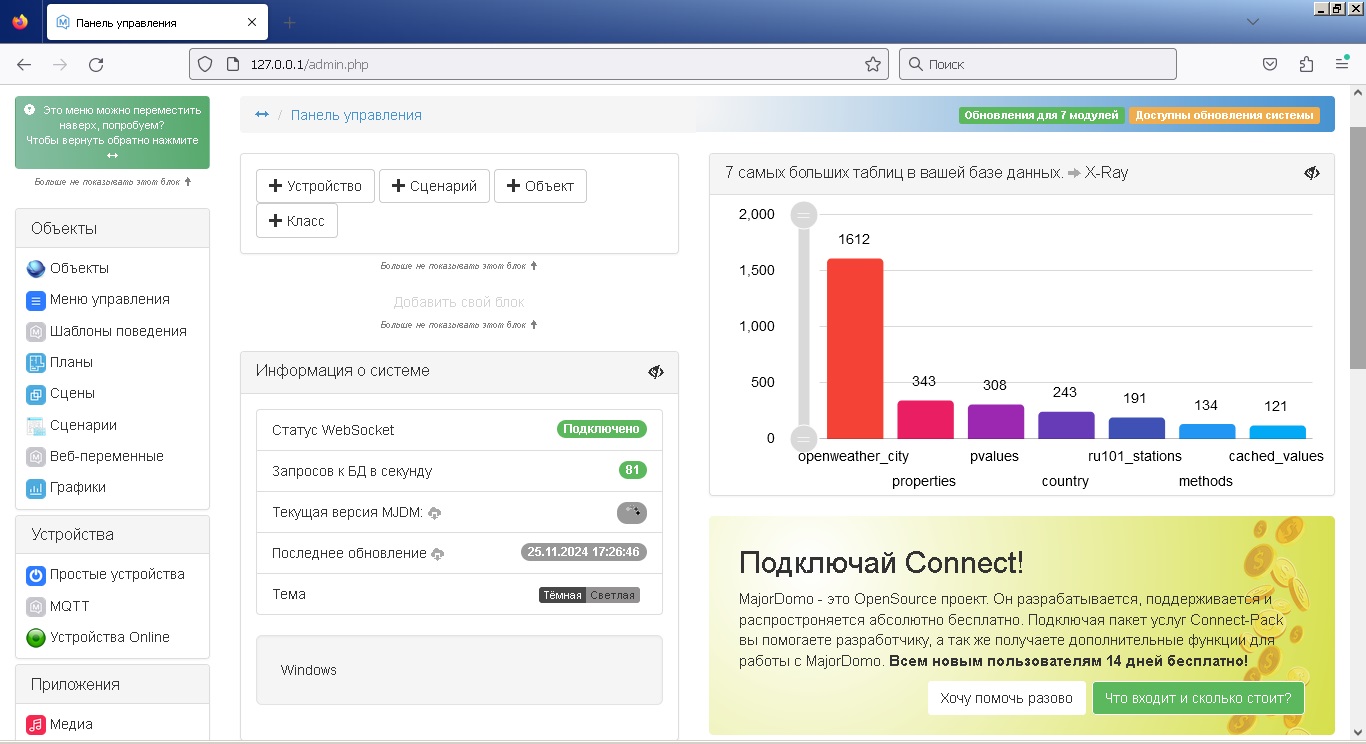Go back to the previous page
The width and height of the screenshot is (1366, 744).
pyautogui.click(x=24, y=64)
